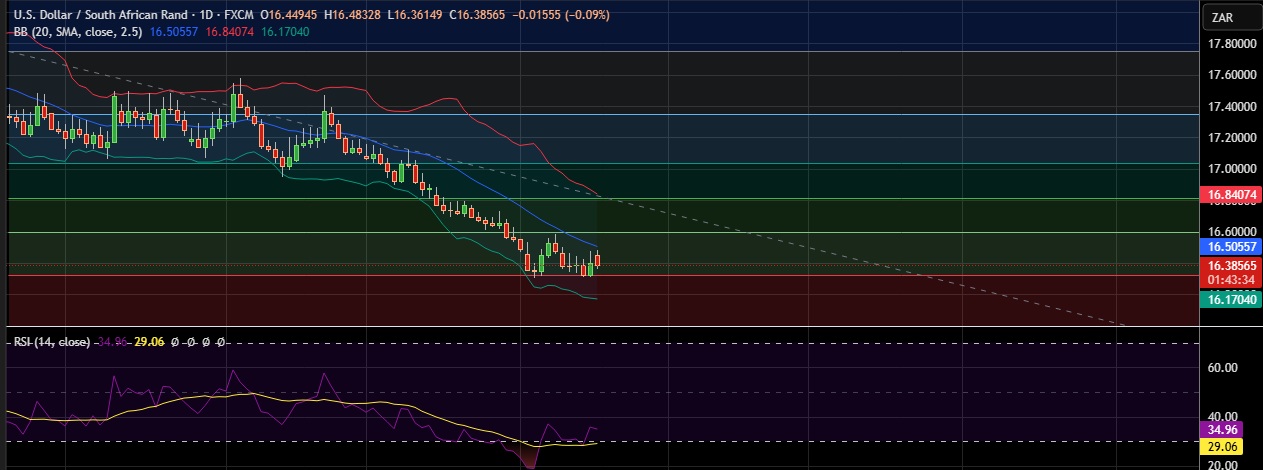The width and height of the screenshot is (1263, 470).
Task: Click the green BB lower value 16.17040 in legend
Action: tap(286, 32)
